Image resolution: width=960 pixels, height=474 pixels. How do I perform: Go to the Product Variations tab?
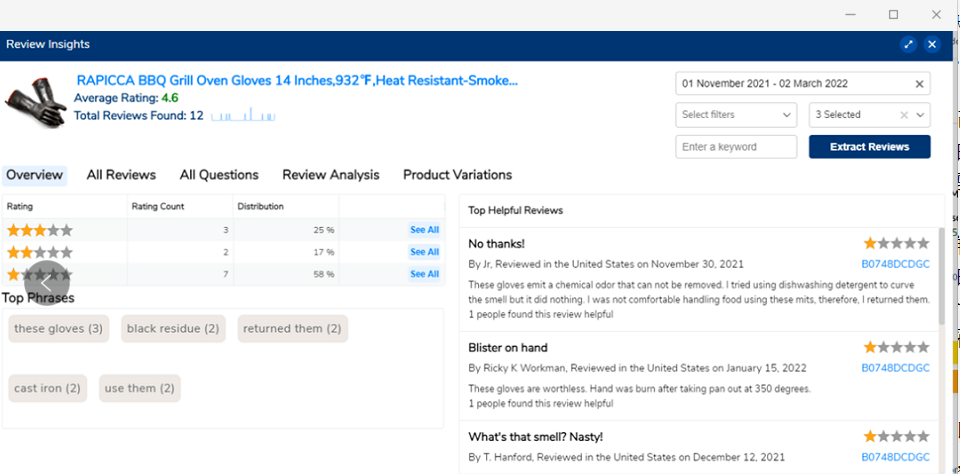(457, 175)
